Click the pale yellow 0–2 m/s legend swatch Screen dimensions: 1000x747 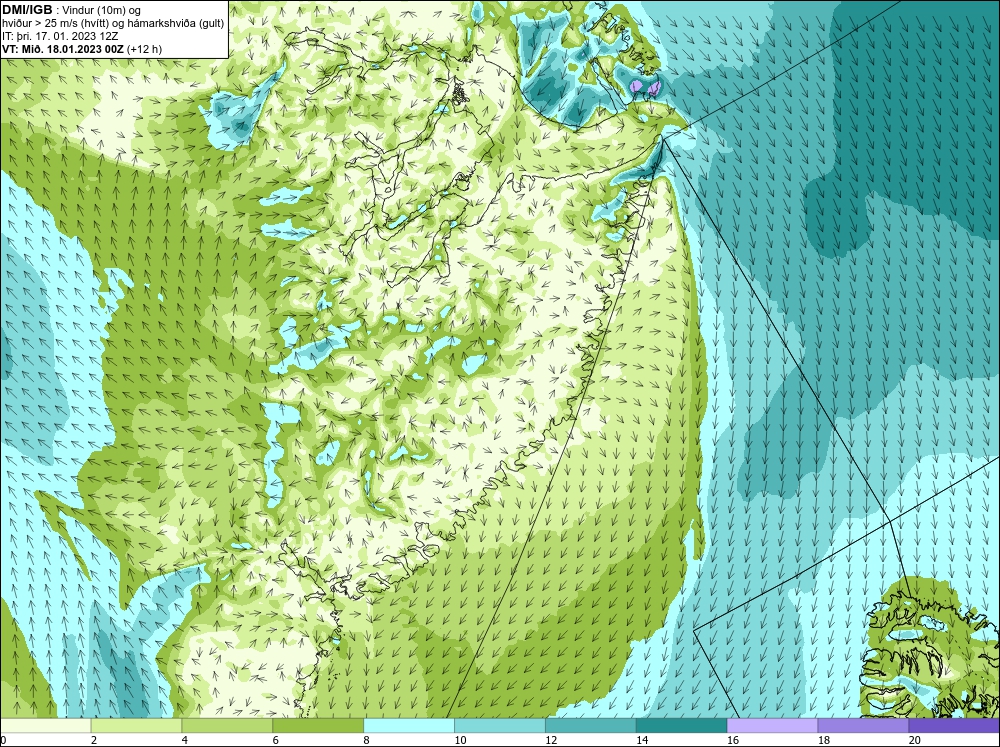(46, 726)
